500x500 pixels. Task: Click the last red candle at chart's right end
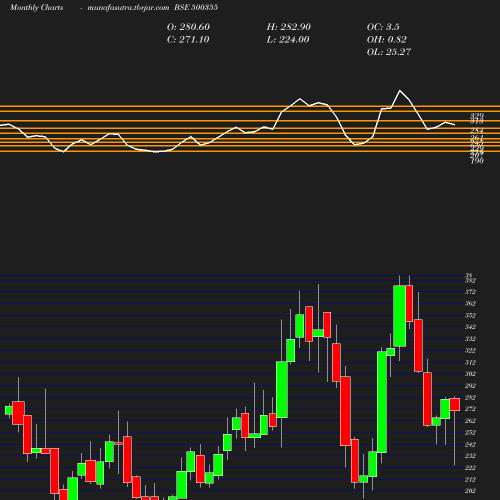coord(455,404)
